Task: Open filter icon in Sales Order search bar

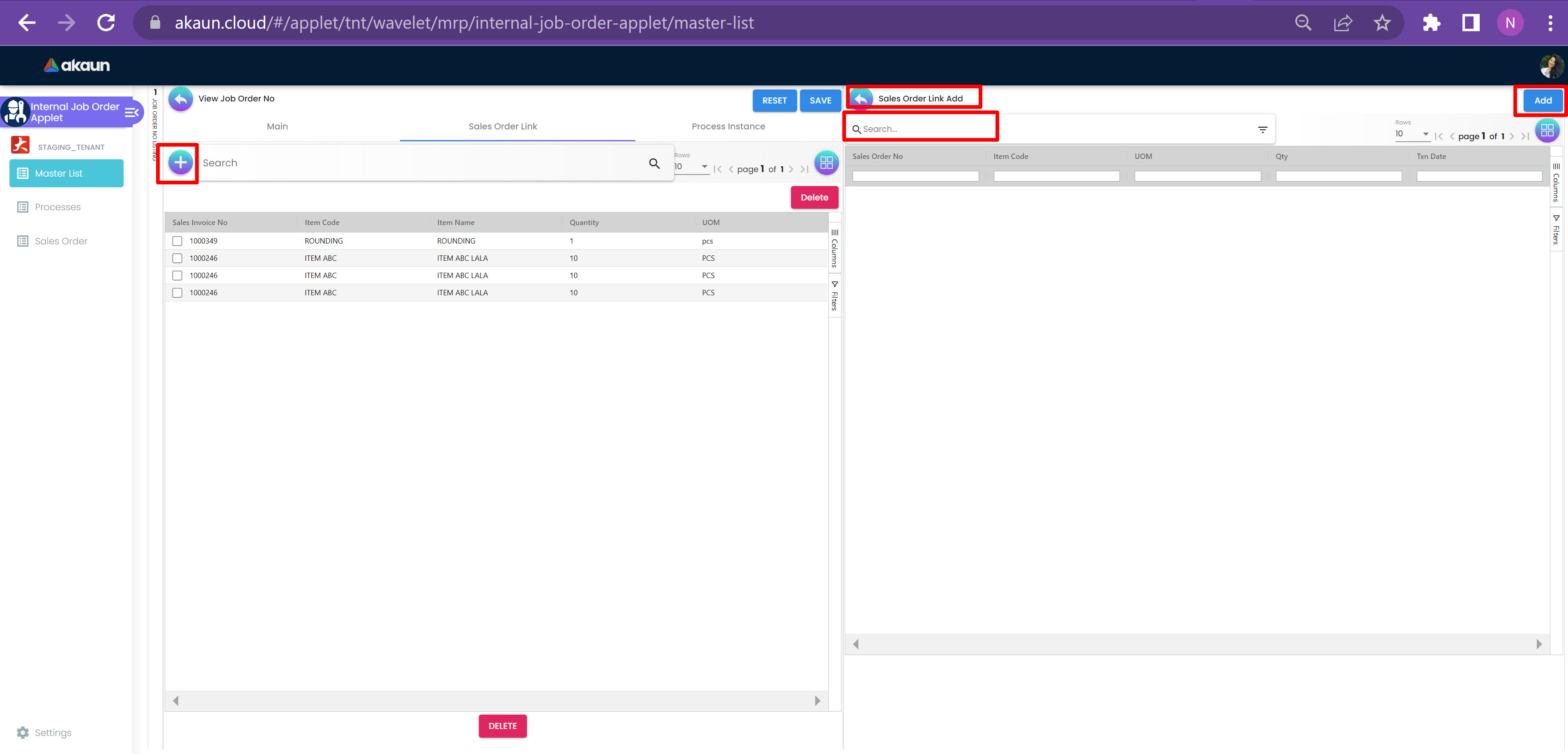Action: coord(1262,130)
